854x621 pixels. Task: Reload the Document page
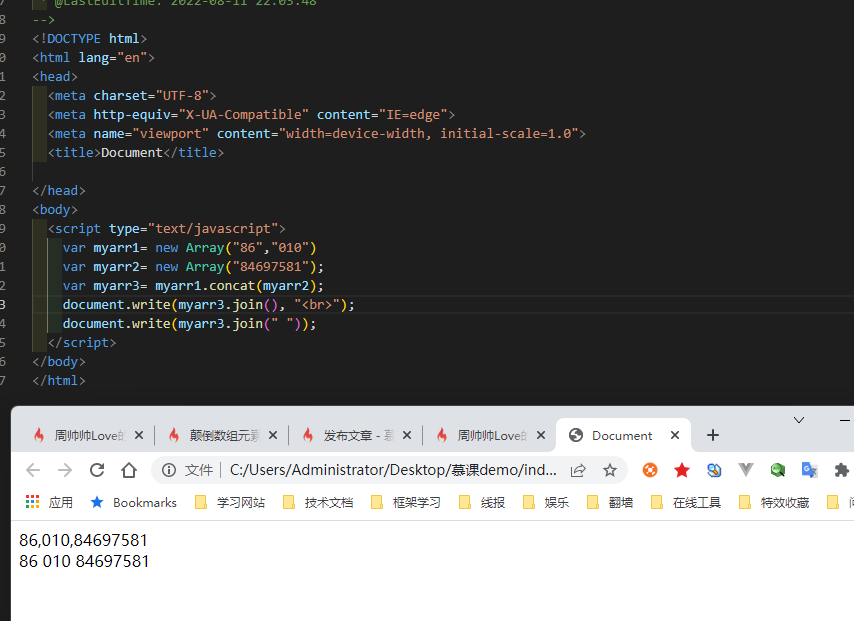click(x=97, y=470)
